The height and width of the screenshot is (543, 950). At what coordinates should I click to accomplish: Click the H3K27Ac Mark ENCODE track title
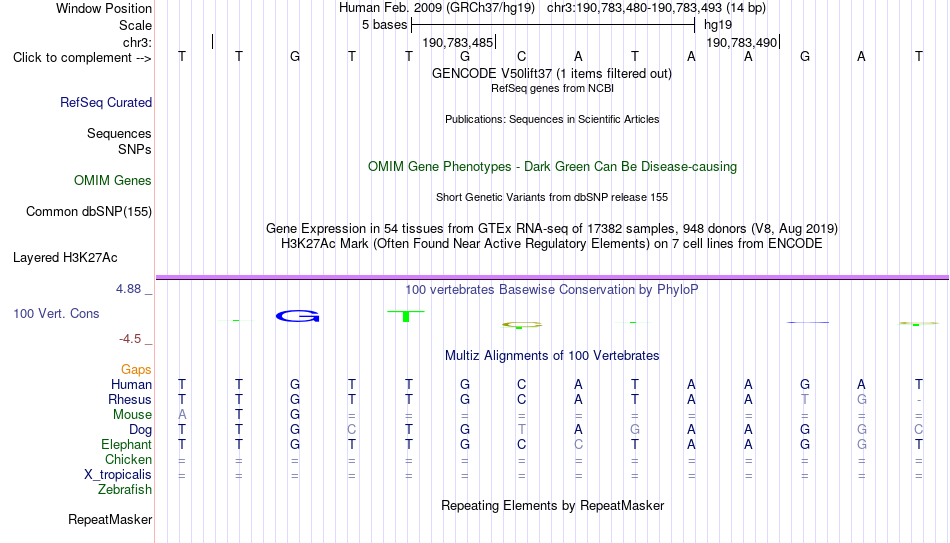coord(552,244)
